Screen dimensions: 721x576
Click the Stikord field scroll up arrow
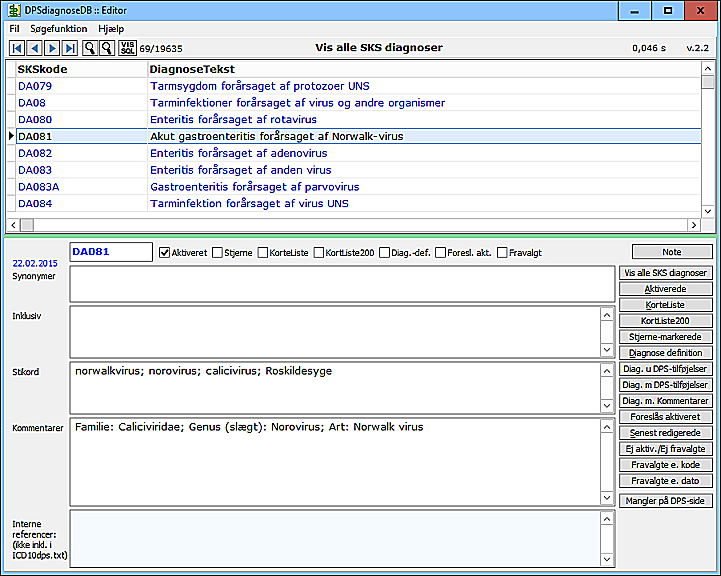click(607, 371)
